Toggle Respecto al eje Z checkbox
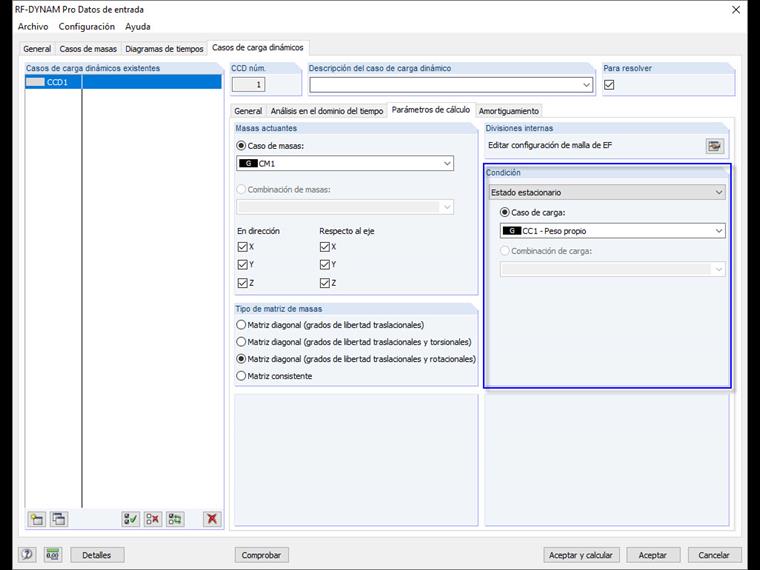The width and height of the screenshot is (760, 570). click(x=325, y=283)
